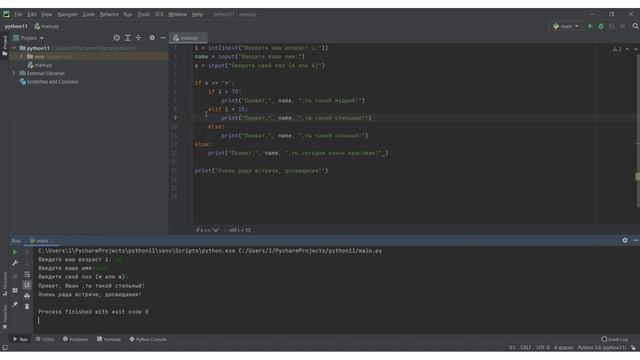Select the venv library root folder row
640x360 pixels.
[89, 56]
